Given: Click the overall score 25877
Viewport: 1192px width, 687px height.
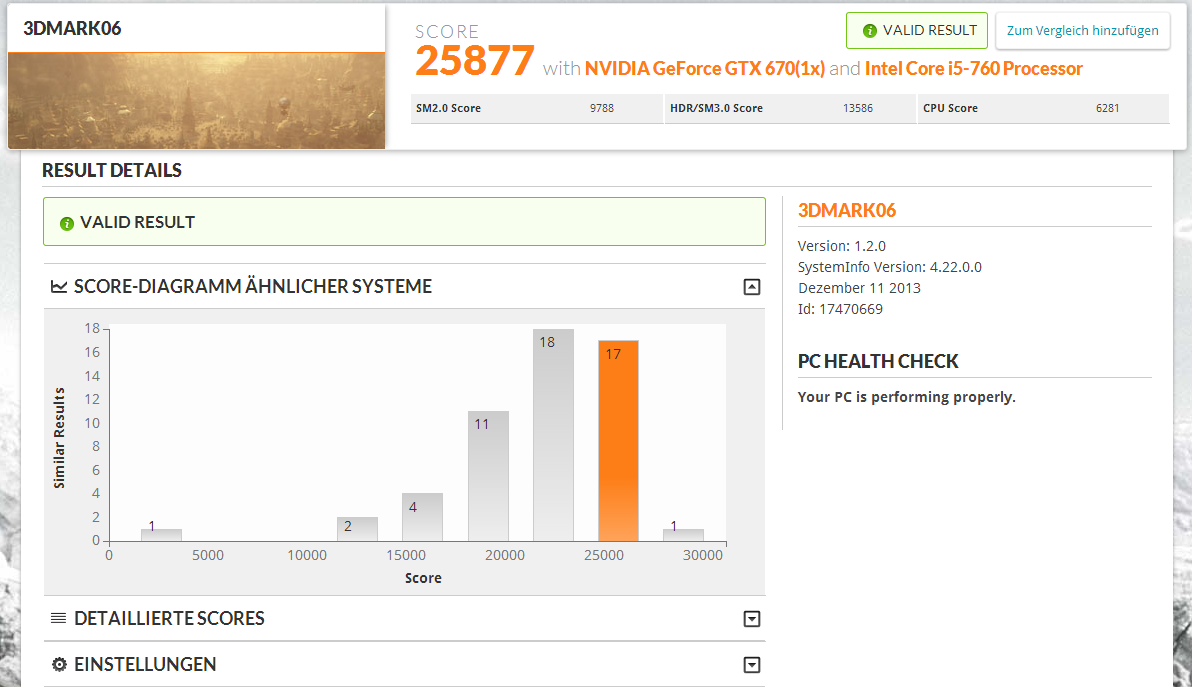Looking at the screenshot, I should (474, 61).
